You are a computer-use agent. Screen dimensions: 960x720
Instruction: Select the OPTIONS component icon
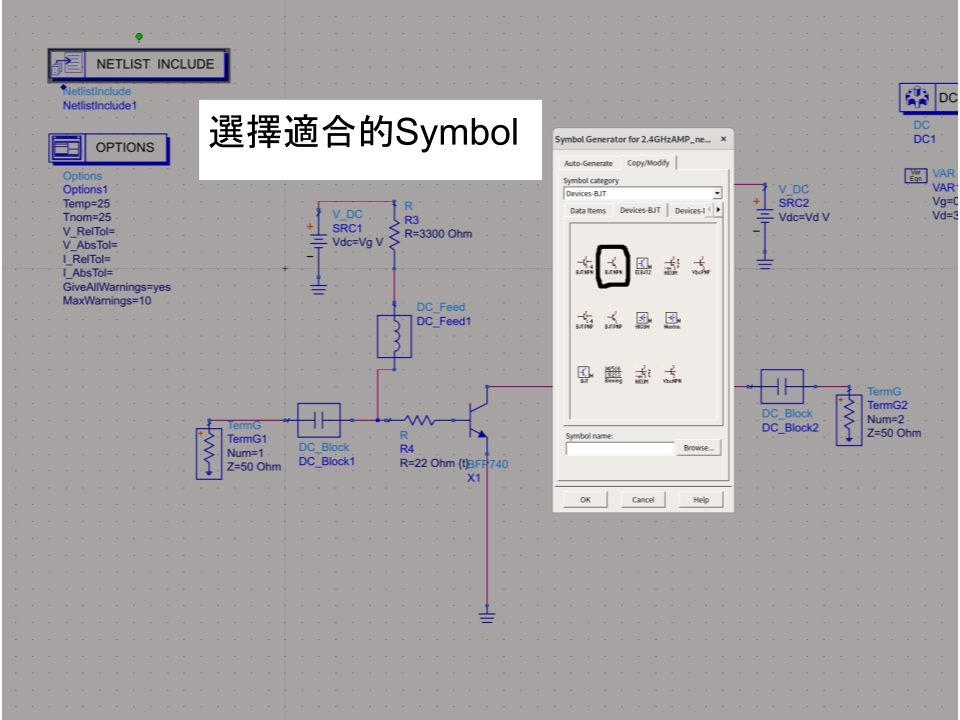coord(68,148)
